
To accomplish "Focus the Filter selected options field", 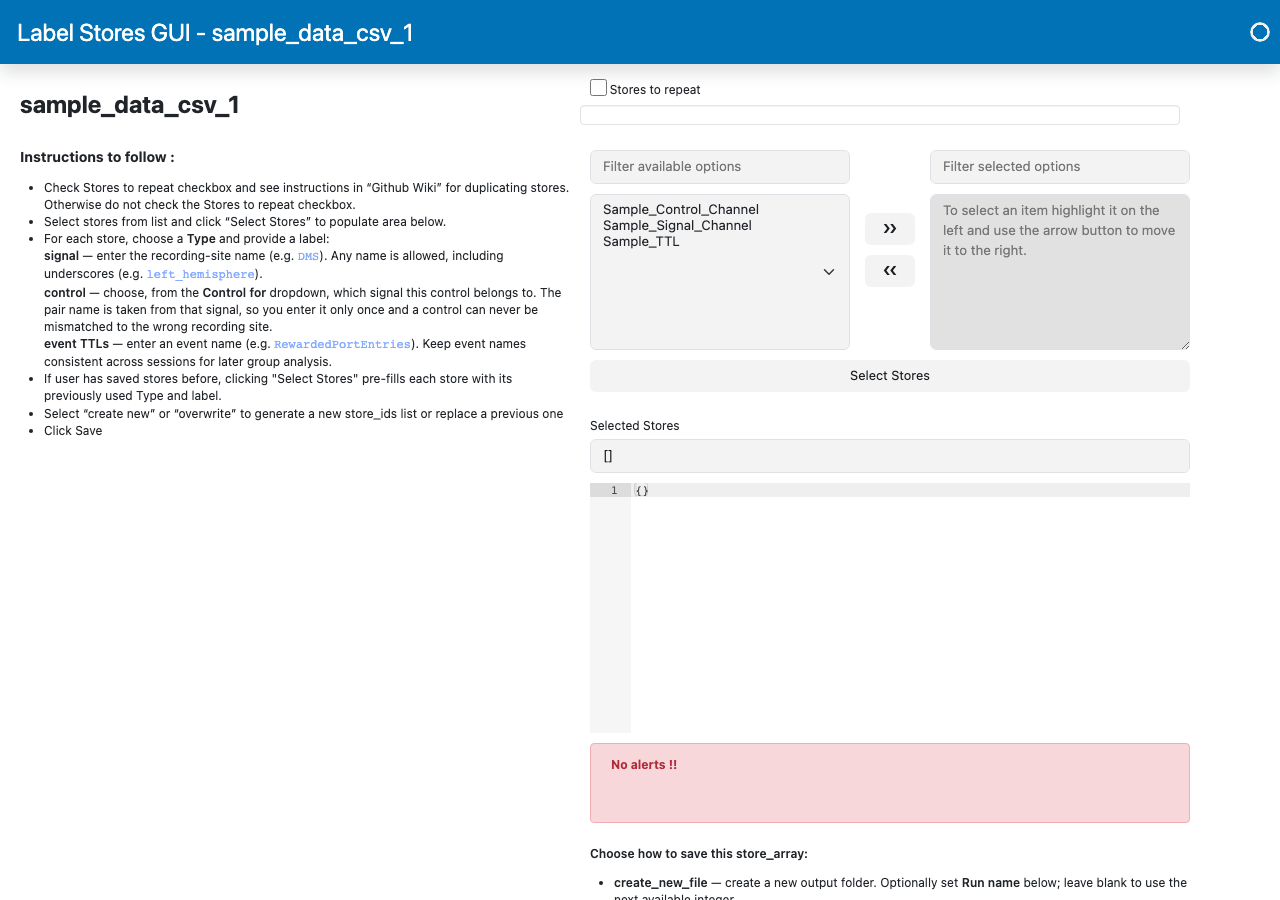I will click(1060, 167).
